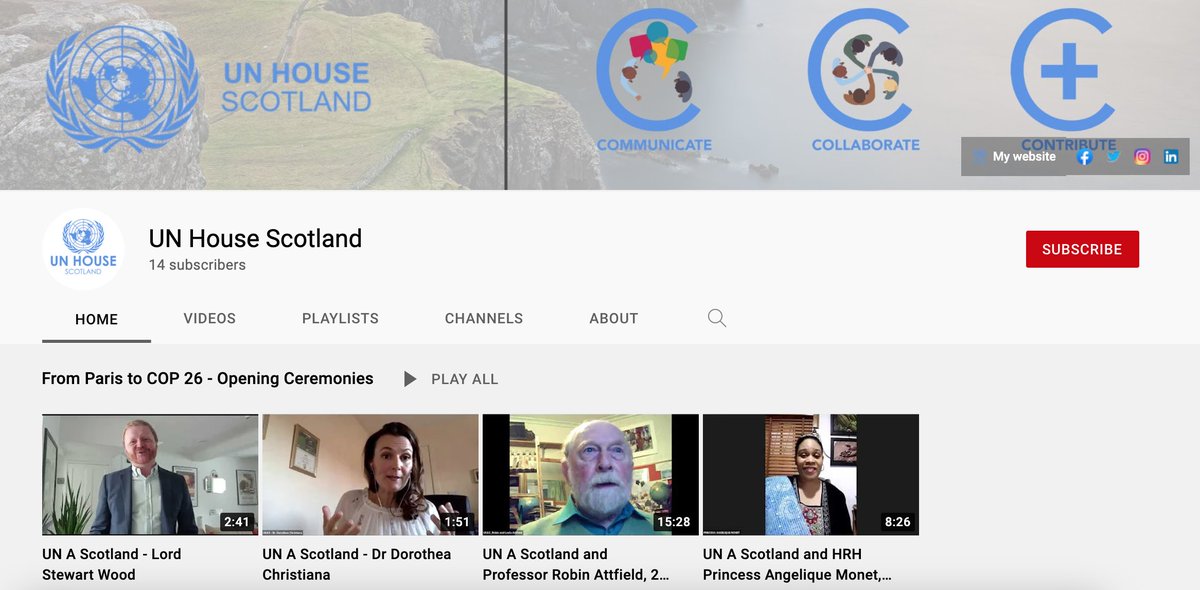Click the 'UN A Scotland and HRH Princess Angelique Monet' title
1200x590 pixels.
(797, 564)
